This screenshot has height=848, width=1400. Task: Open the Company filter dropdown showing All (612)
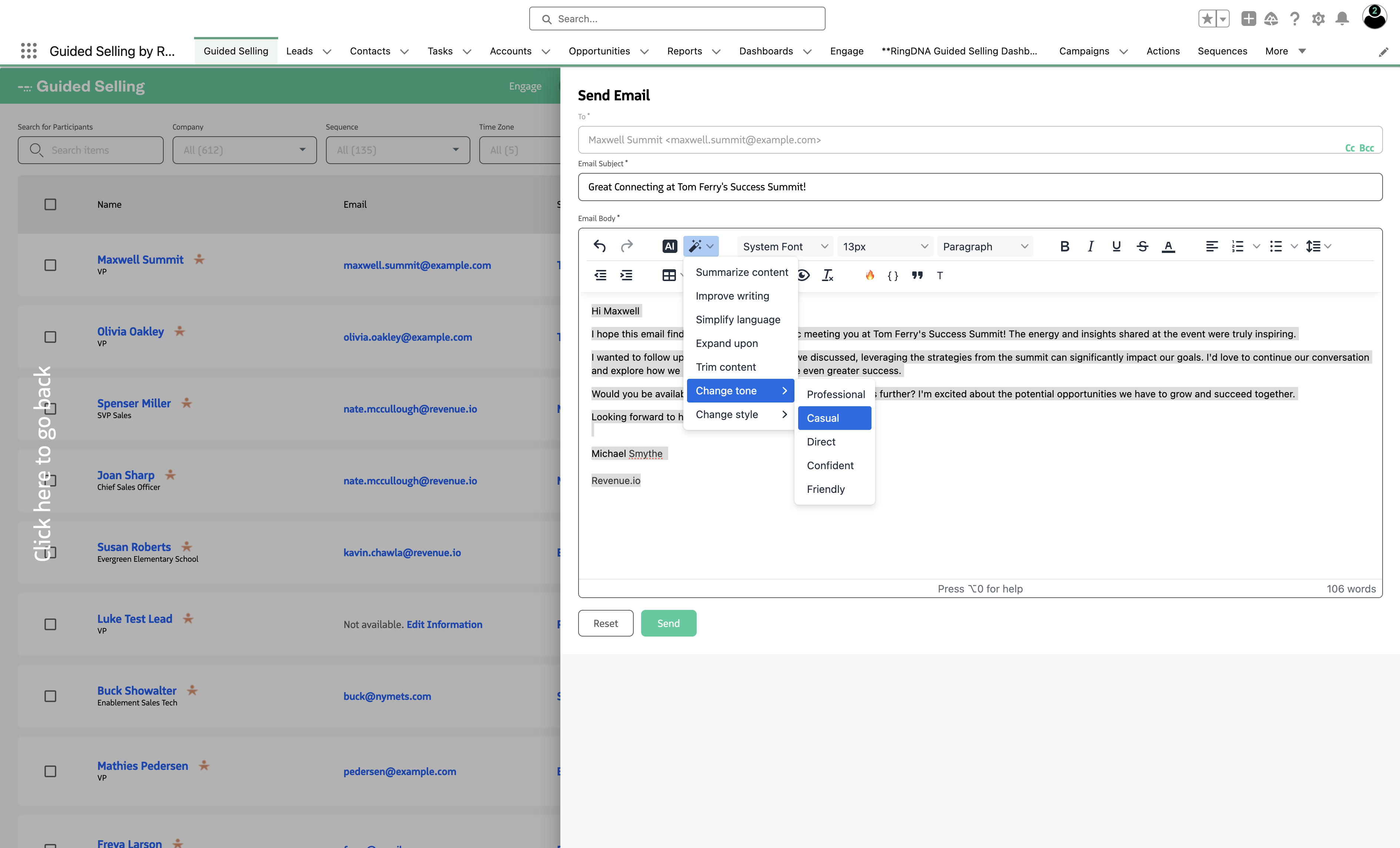(x=244, y=150)
